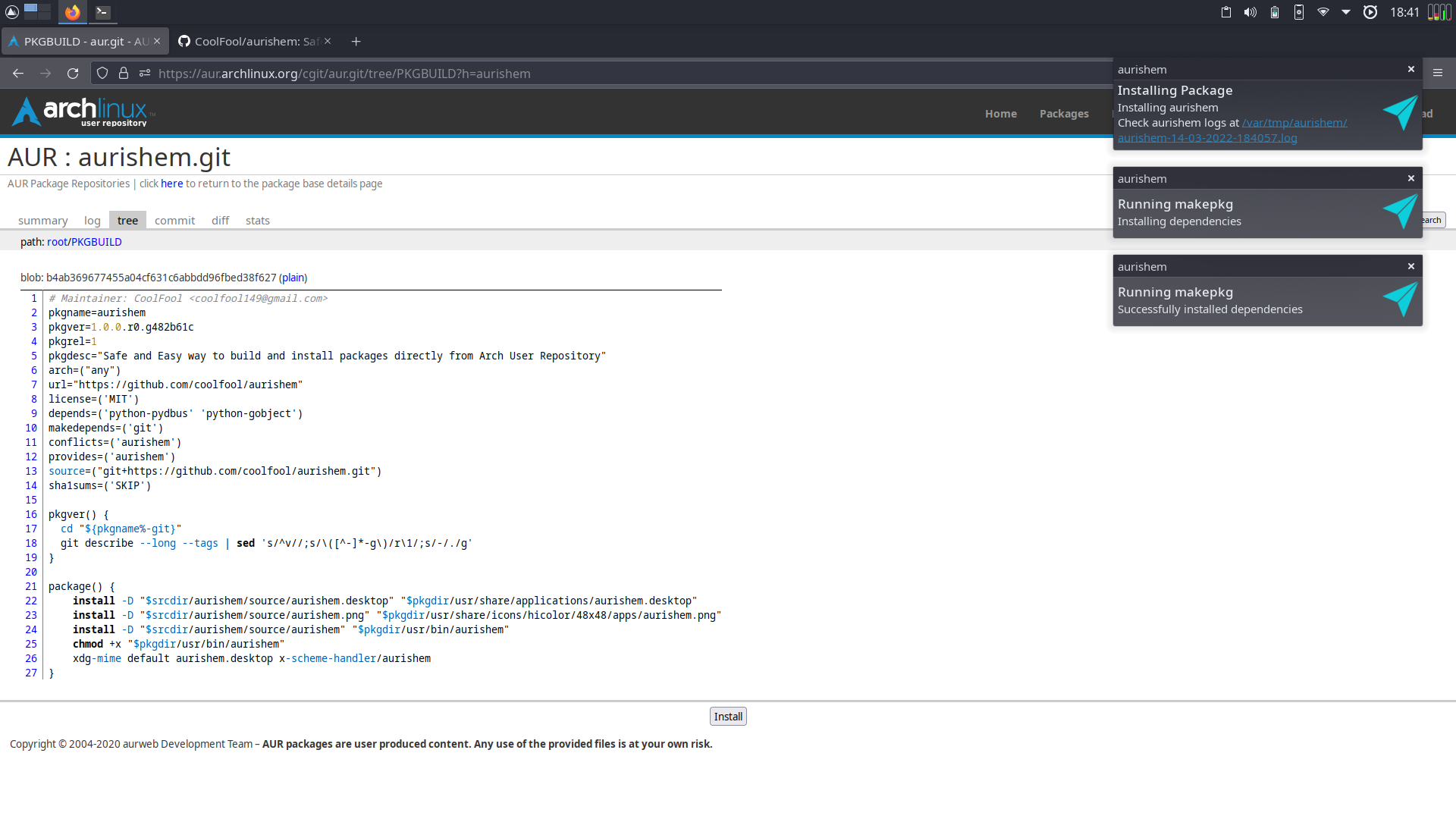
Task: Switch to the summary tab
Action: (x=41, y=219)
